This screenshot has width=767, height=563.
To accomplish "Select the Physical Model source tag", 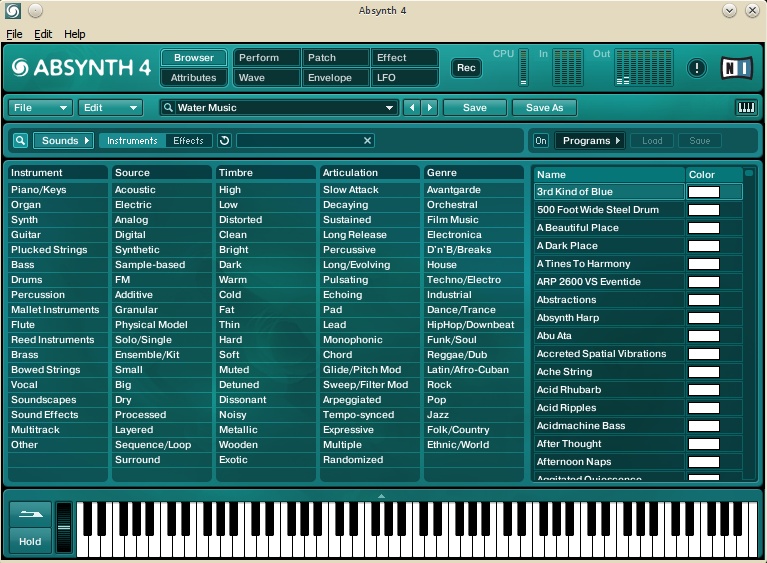I will 162,325.
